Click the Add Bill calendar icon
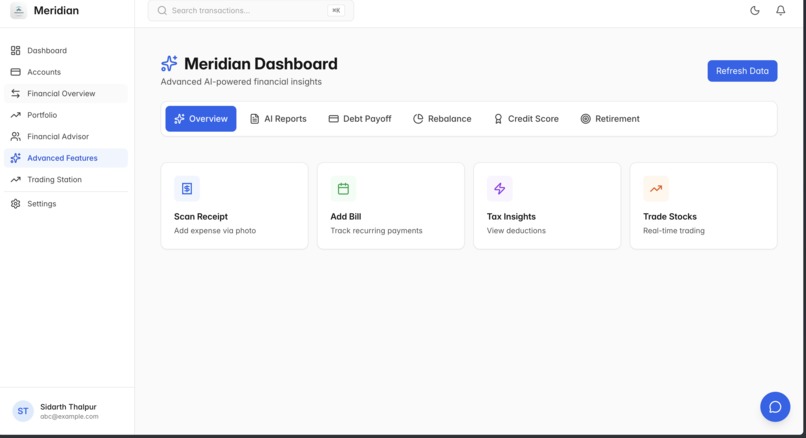Screen dimensions: 806x438 tap(343, 189)
